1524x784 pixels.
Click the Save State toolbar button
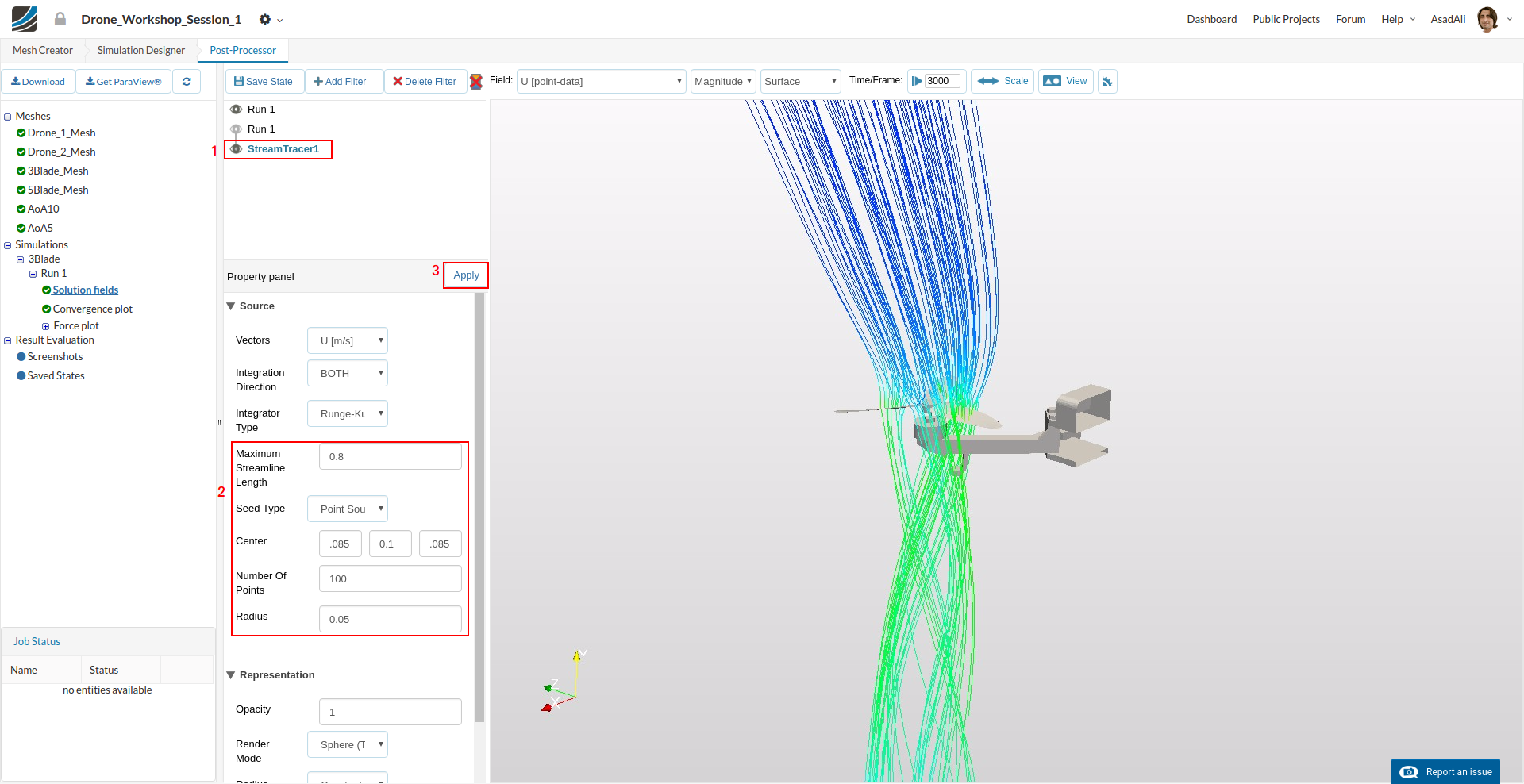[264, 82]
